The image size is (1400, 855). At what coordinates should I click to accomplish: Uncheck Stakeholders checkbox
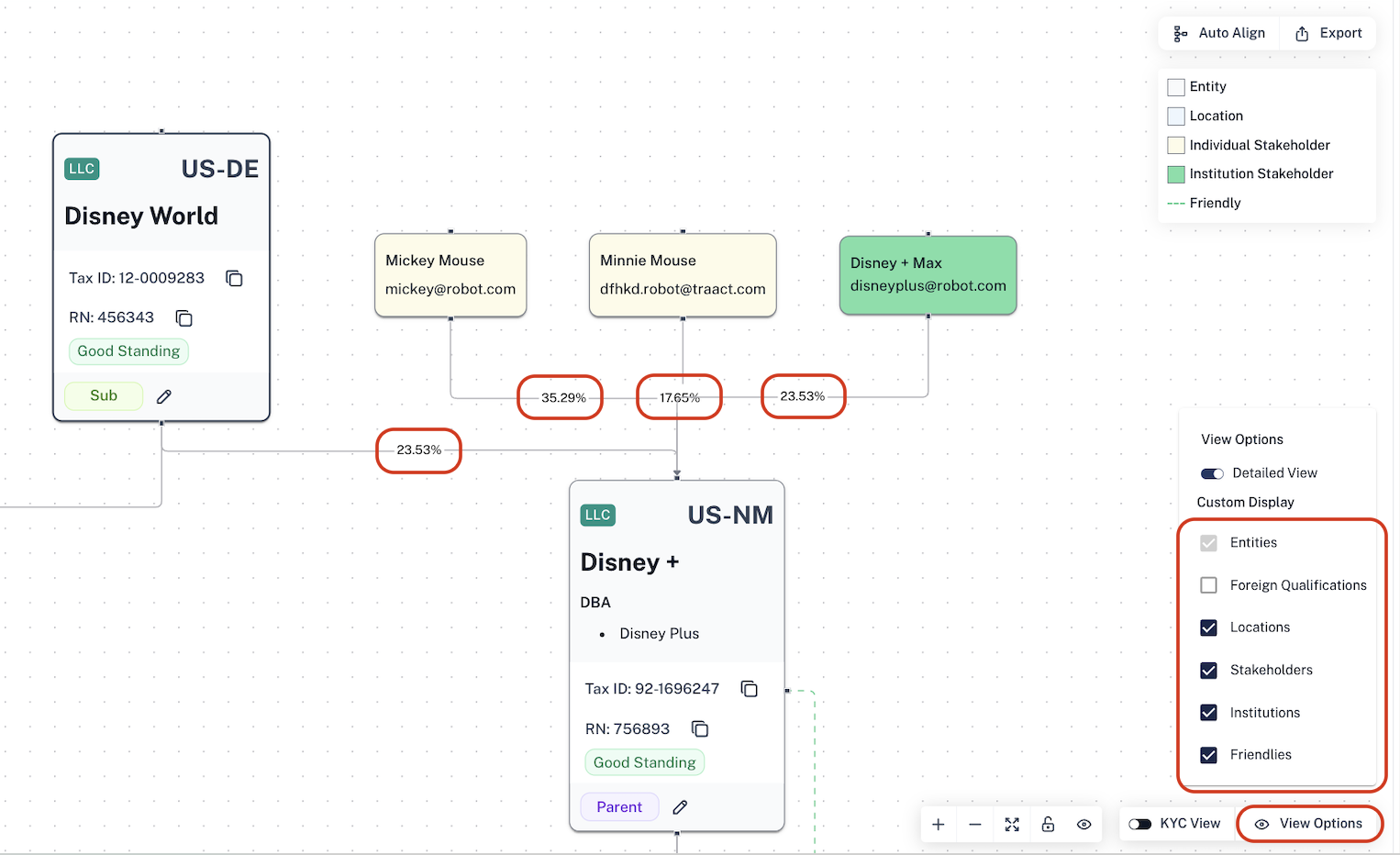(1209, 671)
